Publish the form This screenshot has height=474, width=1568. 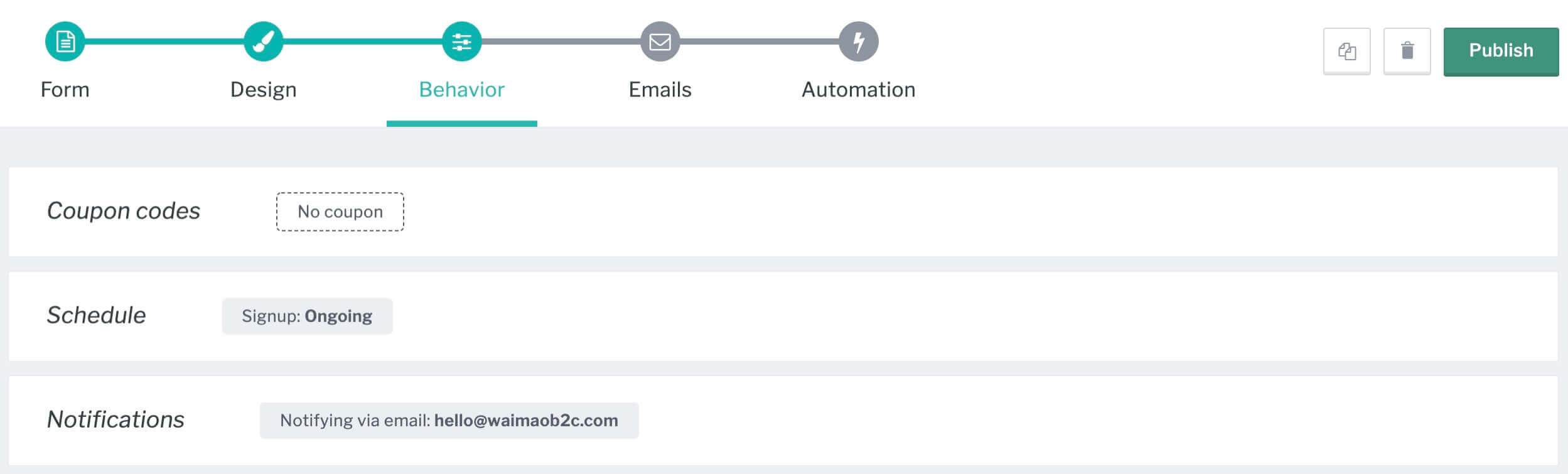point(1501,51)
